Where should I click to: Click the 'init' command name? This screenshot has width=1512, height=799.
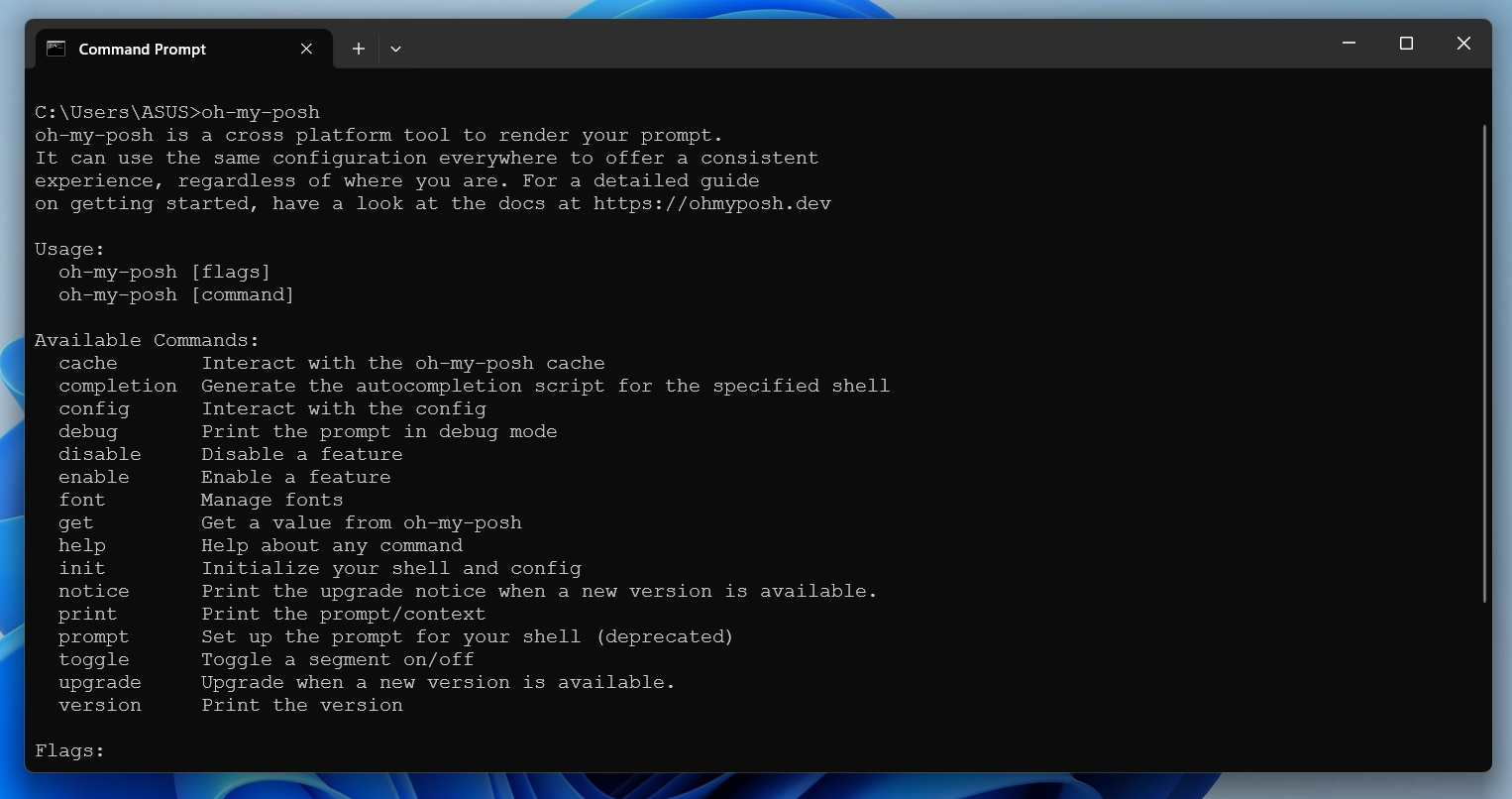(82, 569)
